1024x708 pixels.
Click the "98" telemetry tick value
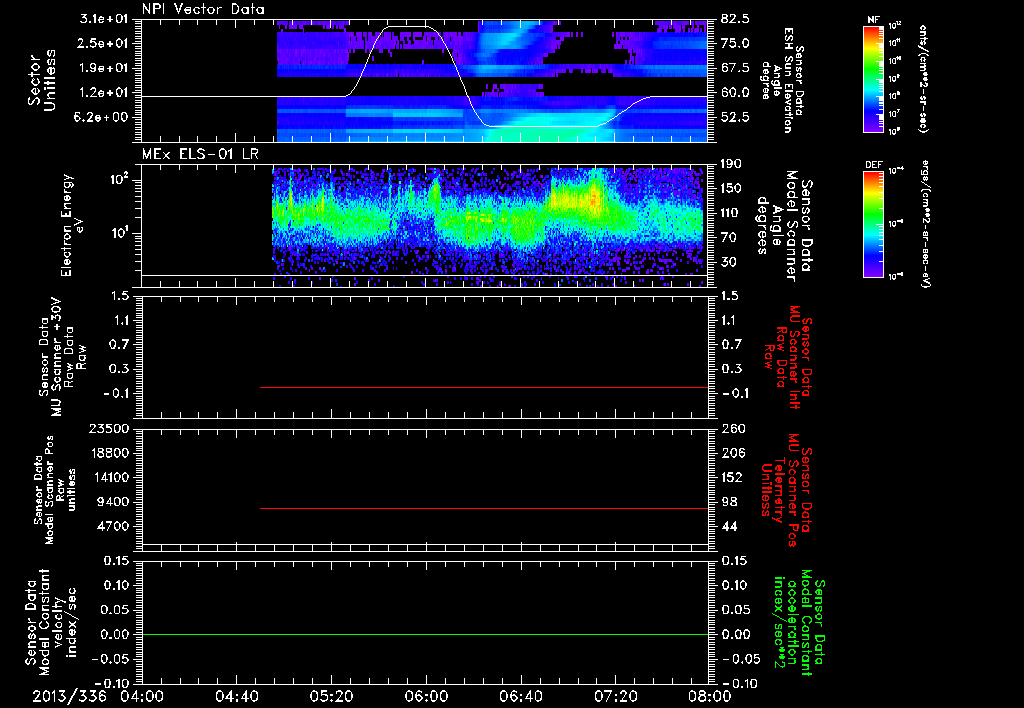[x=729, y=502]
